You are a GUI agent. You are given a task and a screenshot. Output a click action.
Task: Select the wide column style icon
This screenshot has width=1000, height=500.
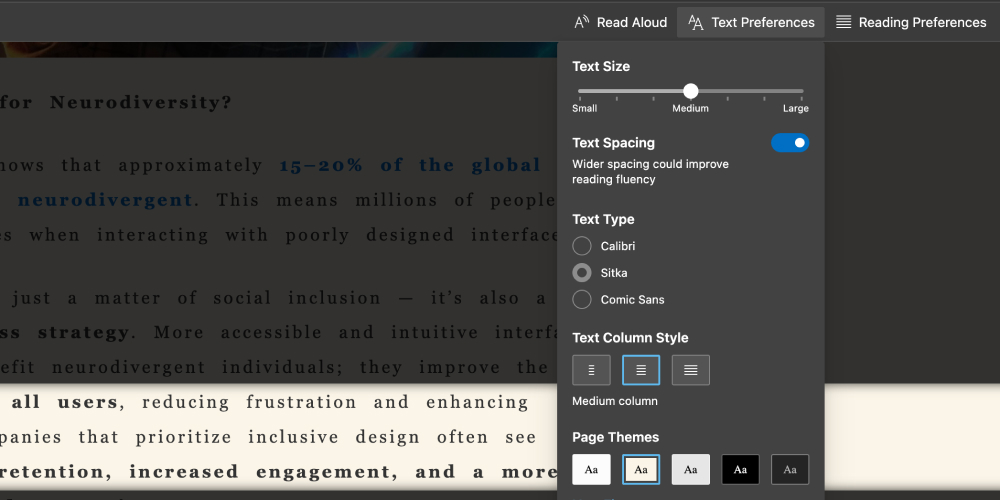coord(691,370)
